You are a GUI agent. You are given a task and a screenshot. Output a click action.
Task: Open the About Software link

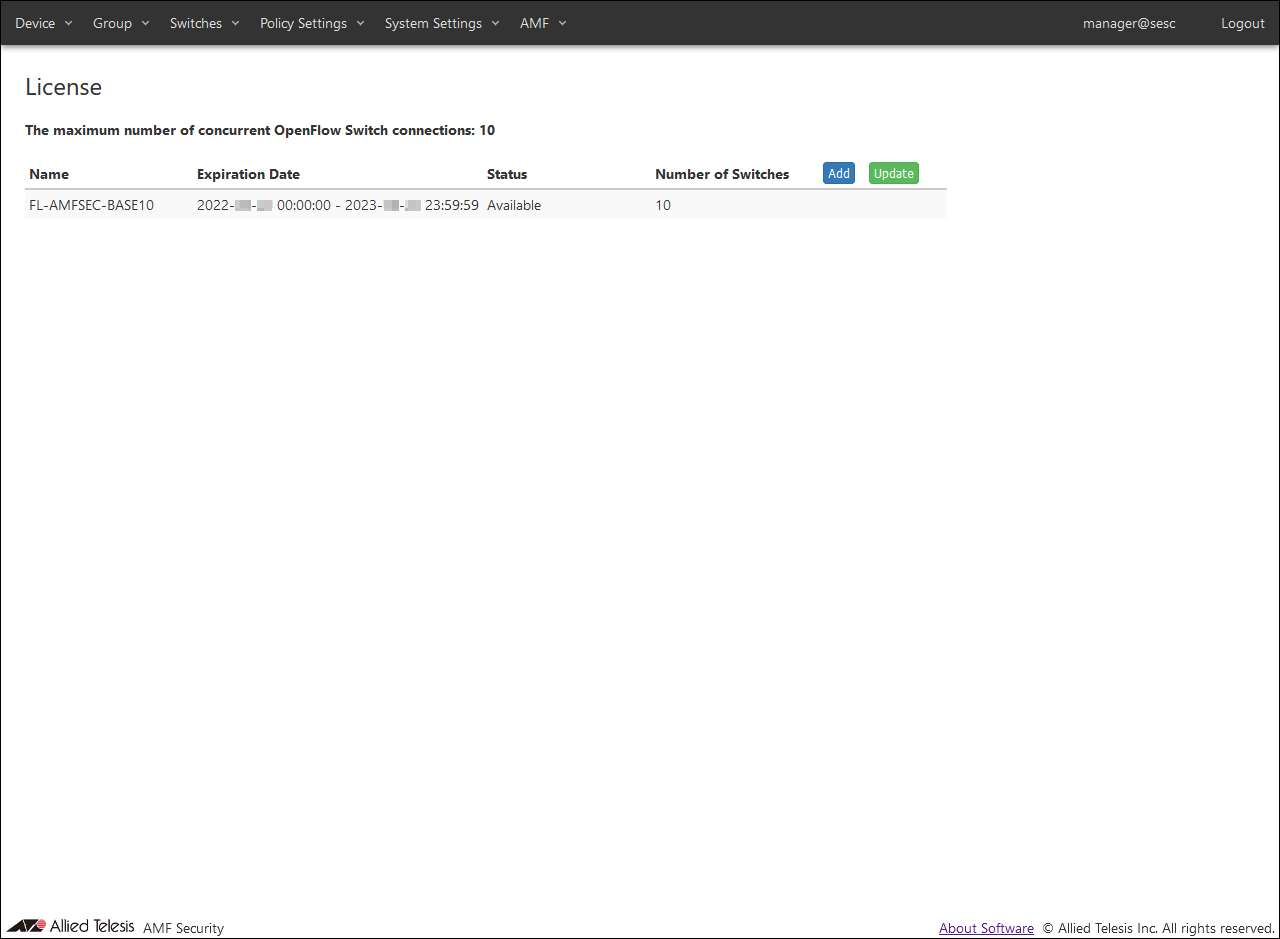click(x=986, y=928)
